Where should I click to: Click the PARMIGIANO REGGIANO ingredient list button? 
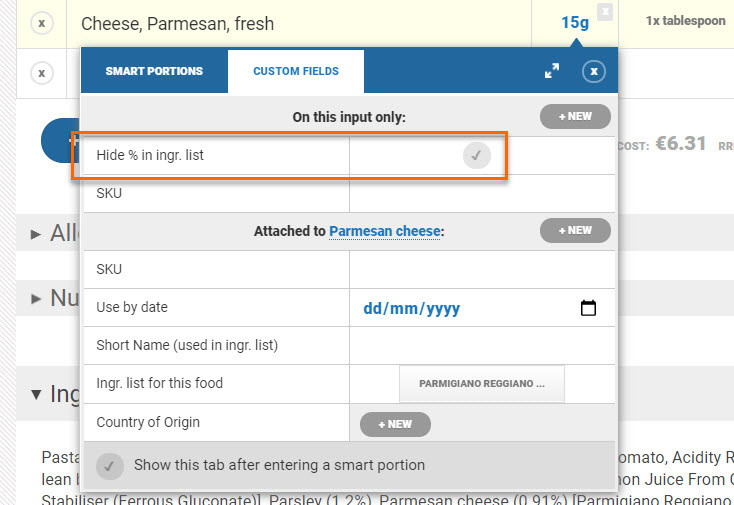click(481, 383)
